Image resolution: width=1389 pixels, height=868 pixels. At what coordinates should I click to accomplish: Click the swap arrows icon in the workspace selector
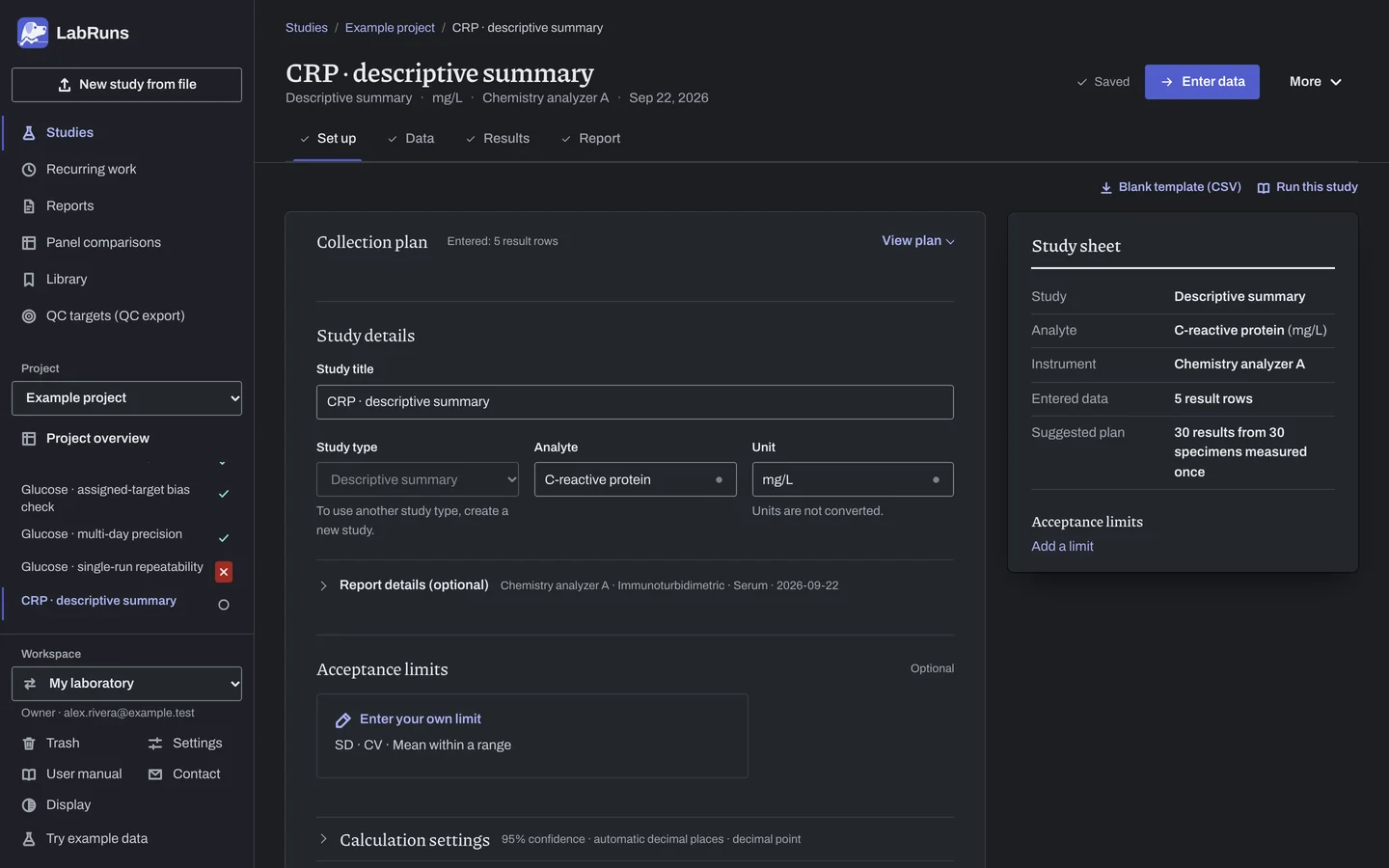(30, 684)
